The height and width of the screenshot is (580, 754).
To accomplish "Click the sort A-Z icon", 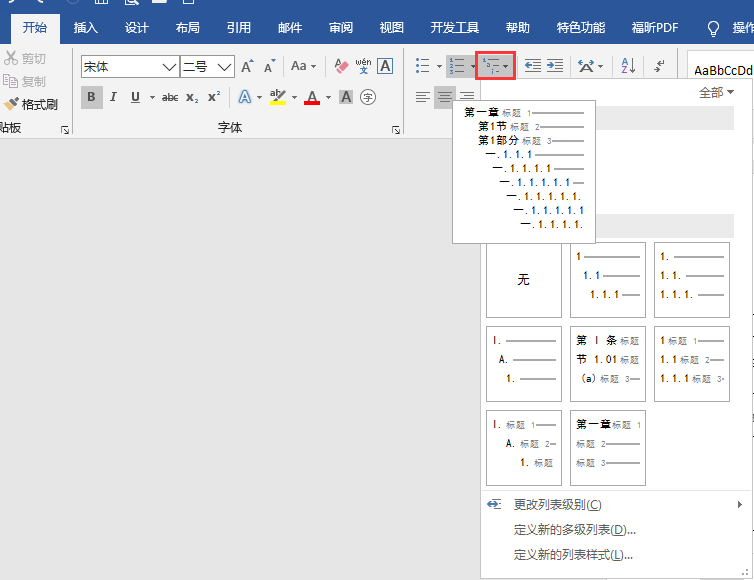I will point(628,66).
